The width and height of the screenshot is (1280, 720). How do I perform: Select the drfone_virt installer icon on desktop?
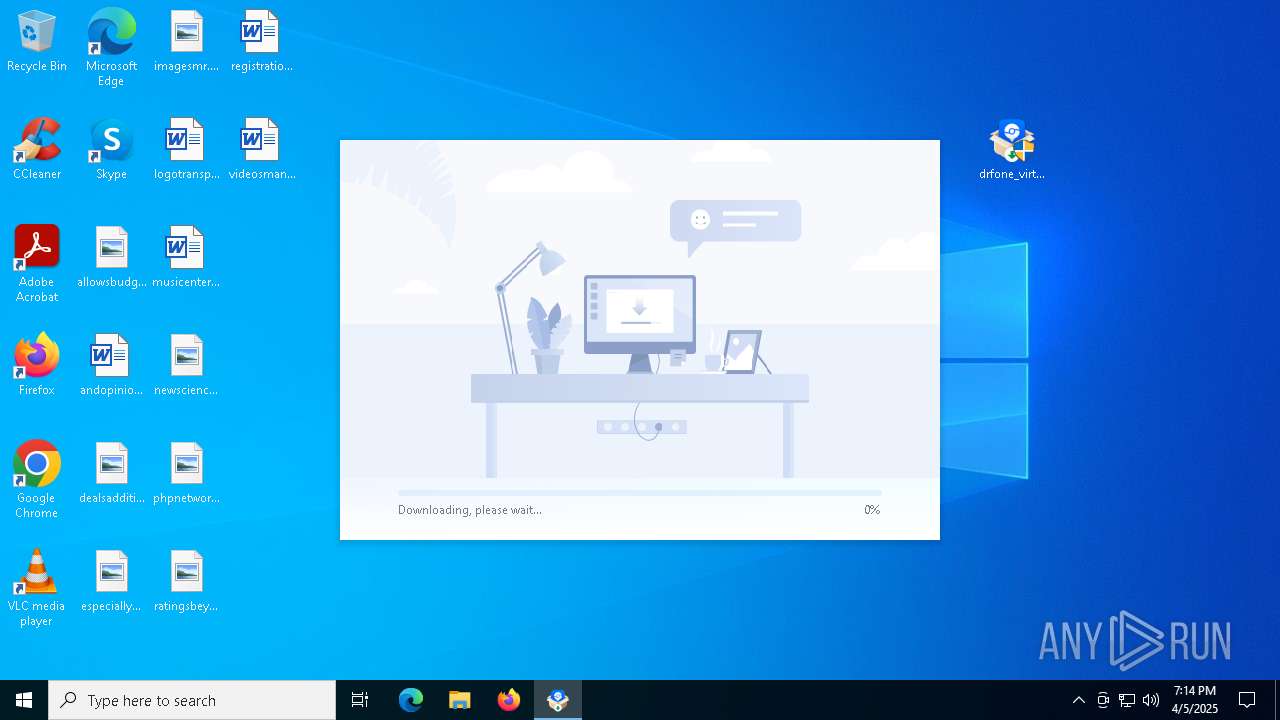point(1012,150)
